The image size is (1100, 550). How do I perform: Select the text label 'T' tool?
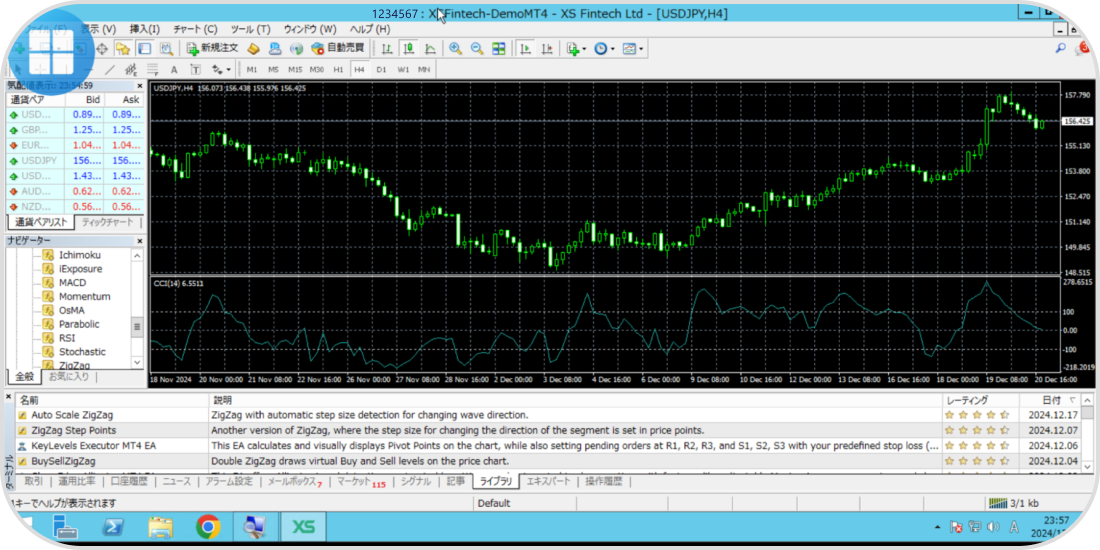(196, 69)
